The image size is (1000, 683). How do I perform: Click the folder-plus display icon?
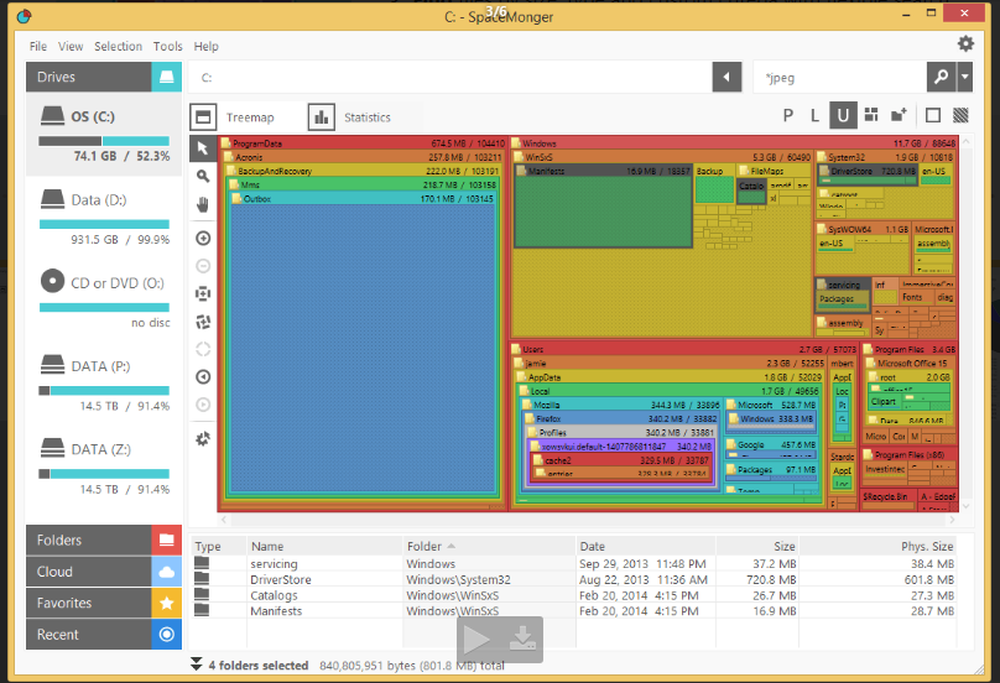click(899, 115)
